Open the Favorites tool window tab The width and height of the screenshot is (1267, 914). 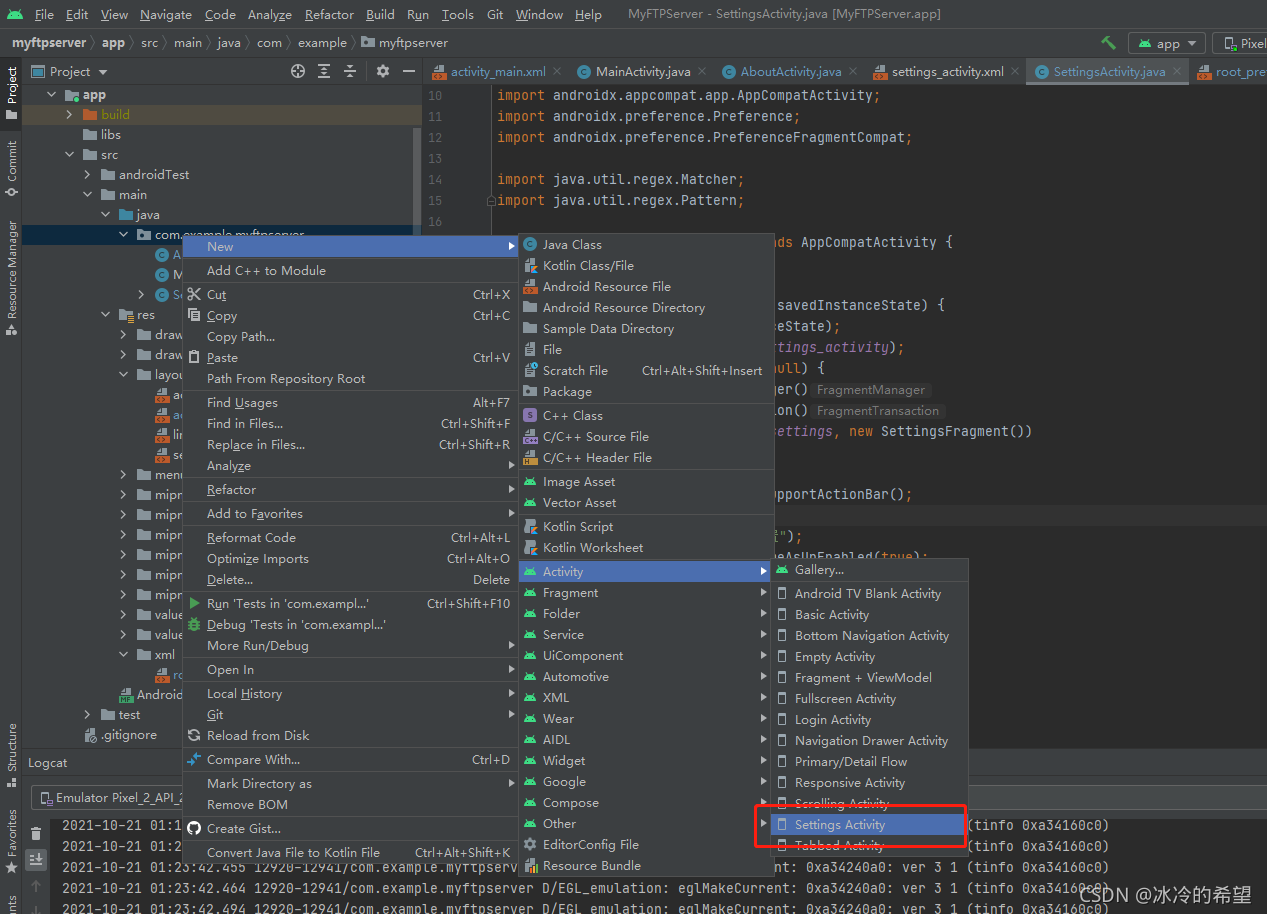(x=12, y=841)
